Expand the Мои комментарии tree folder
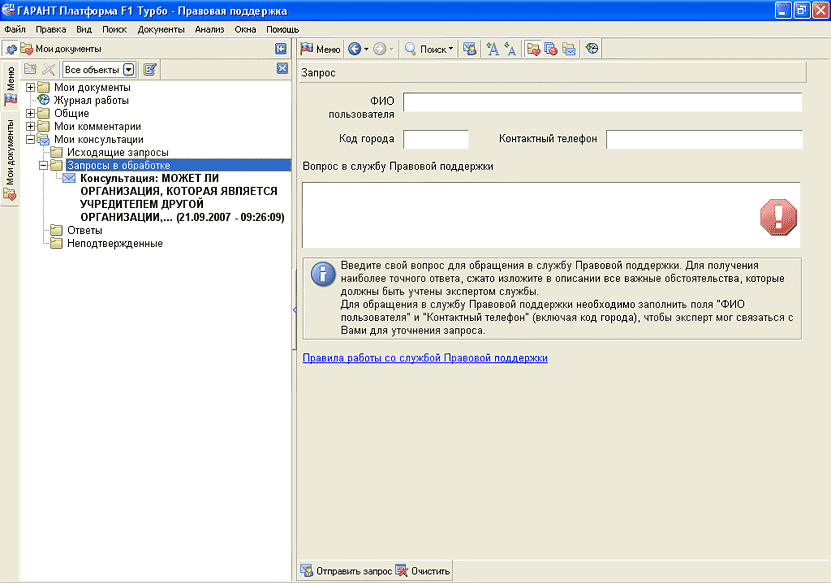 (31, 126)
